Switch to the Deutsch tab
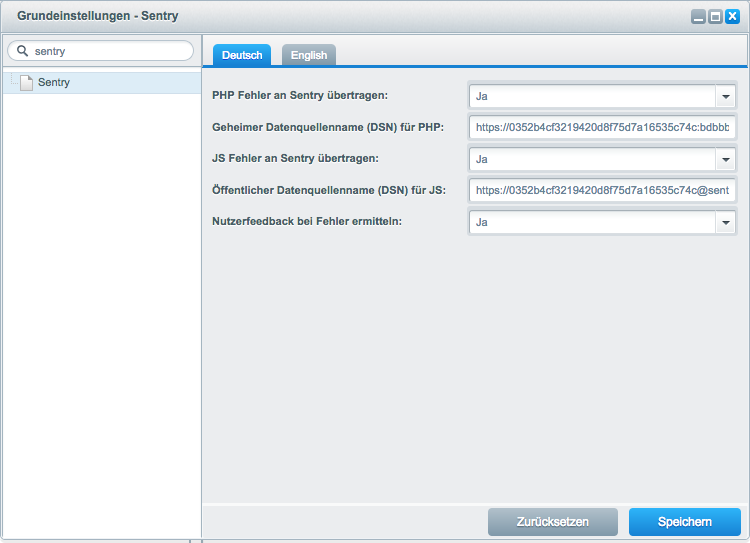 (242, 55)
